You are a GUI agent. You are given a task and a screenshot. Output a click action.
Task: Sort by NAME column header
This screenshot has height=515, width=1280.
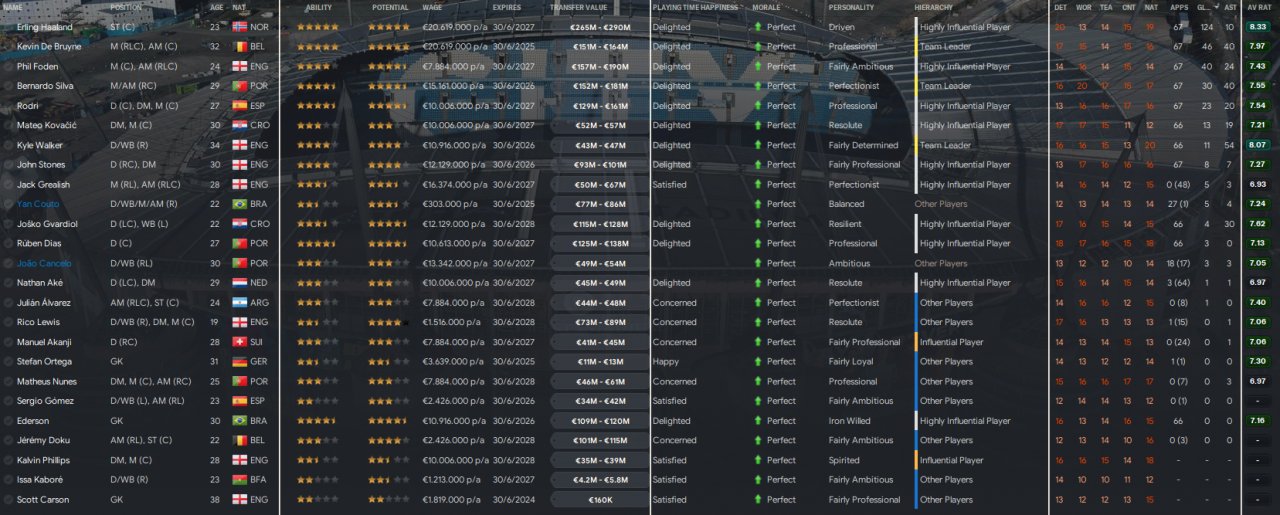click(13, 7)
